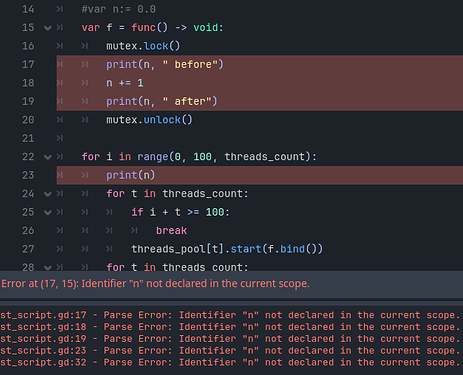Image resolution: width=463 pixels, height=375 pixels.
Task: Click the commented #var n line 14
Action: click(x=119, y=9)
